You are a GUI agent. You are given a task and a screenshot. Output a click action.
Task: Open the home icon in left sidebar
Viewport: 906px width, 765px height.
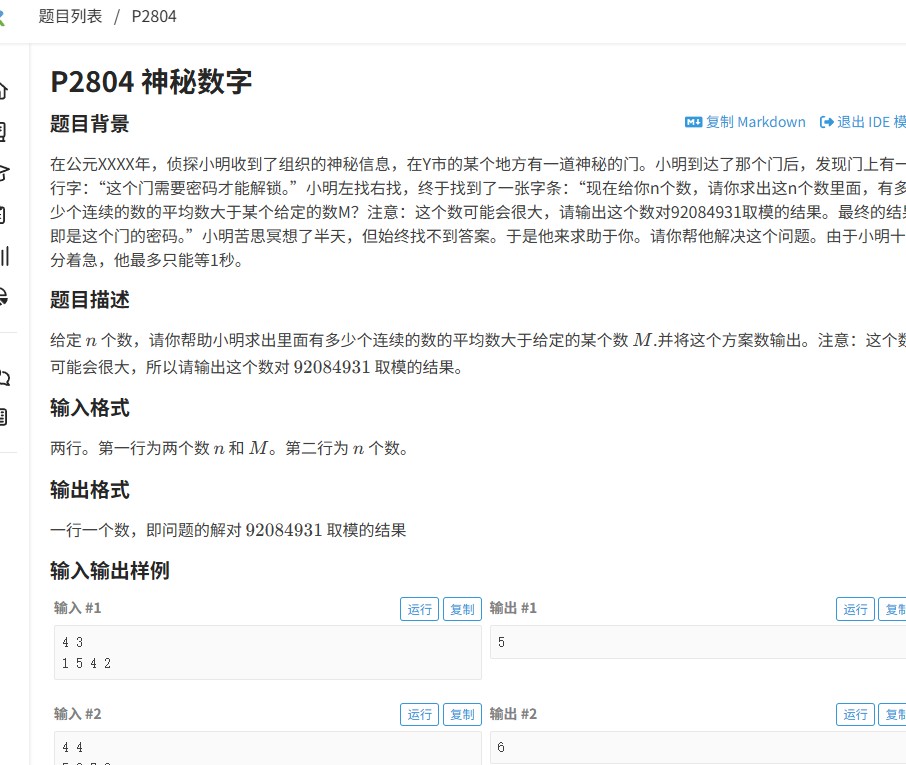pos(3,91)
